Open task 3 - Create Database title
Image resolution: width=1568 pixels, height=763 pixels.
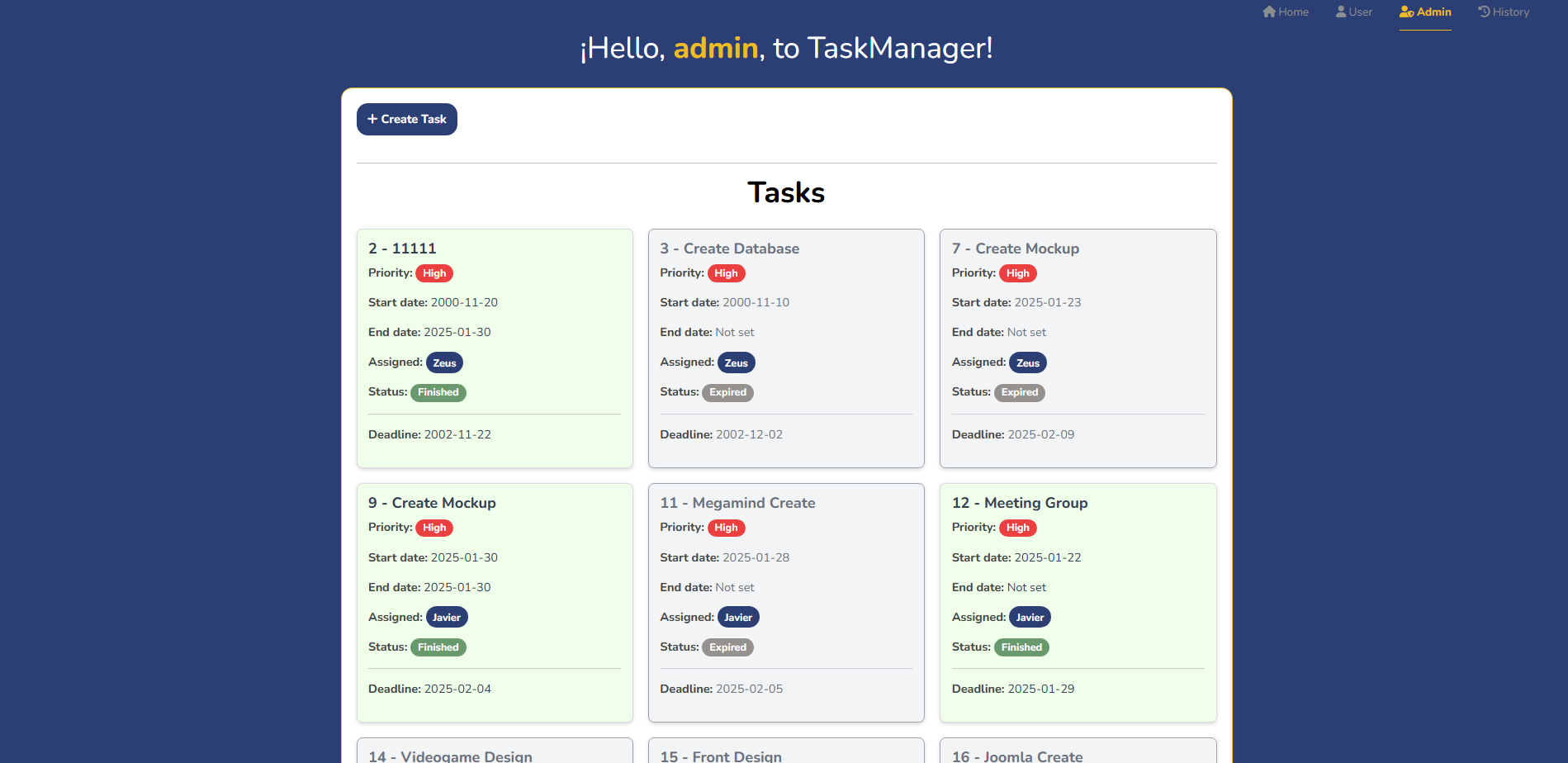pyautogui.click(x=729, y=249)
